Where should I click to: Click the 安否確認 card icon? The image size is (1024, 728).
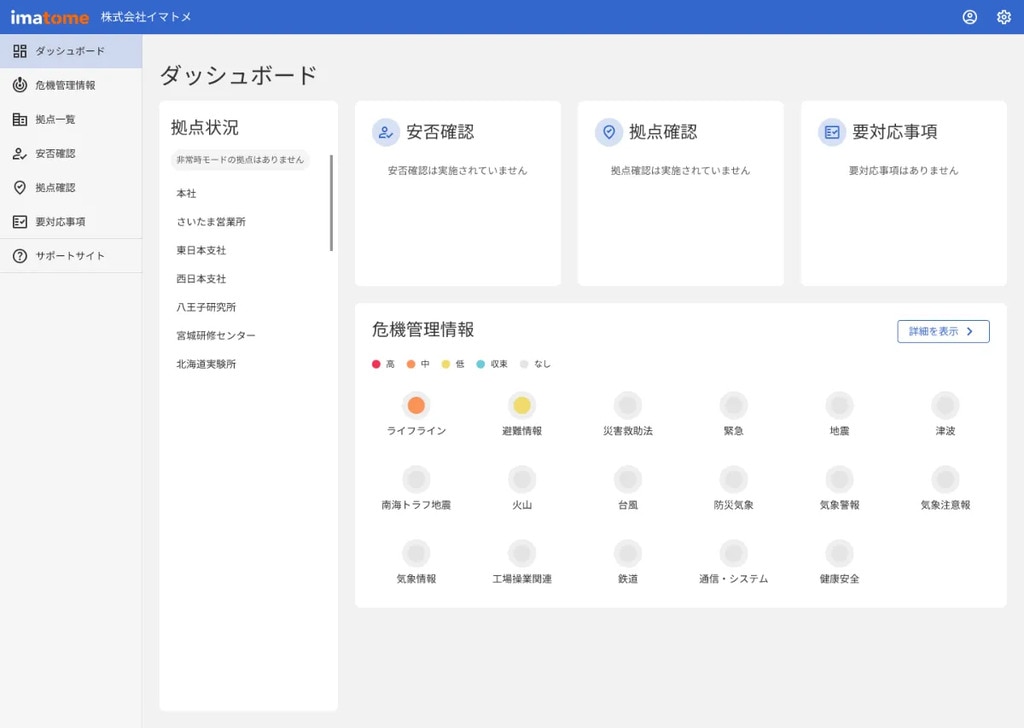386,132
